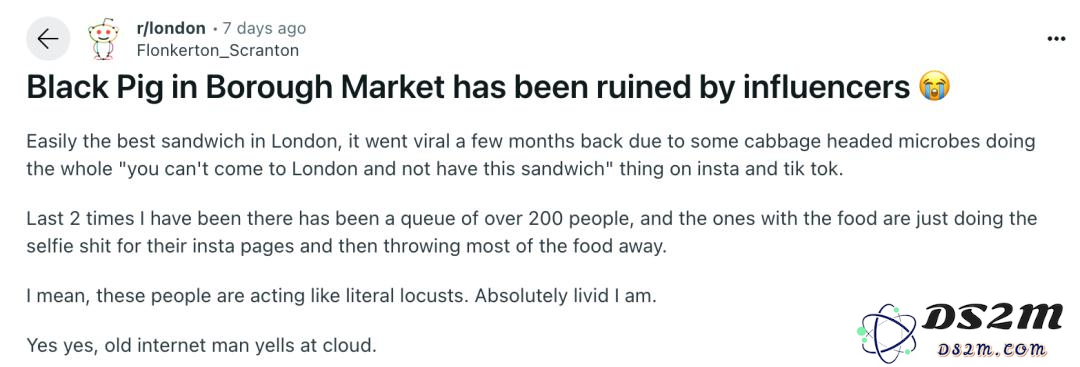
Task: Click the Reddit Snoo avatar icon
Action: (103, 39)
